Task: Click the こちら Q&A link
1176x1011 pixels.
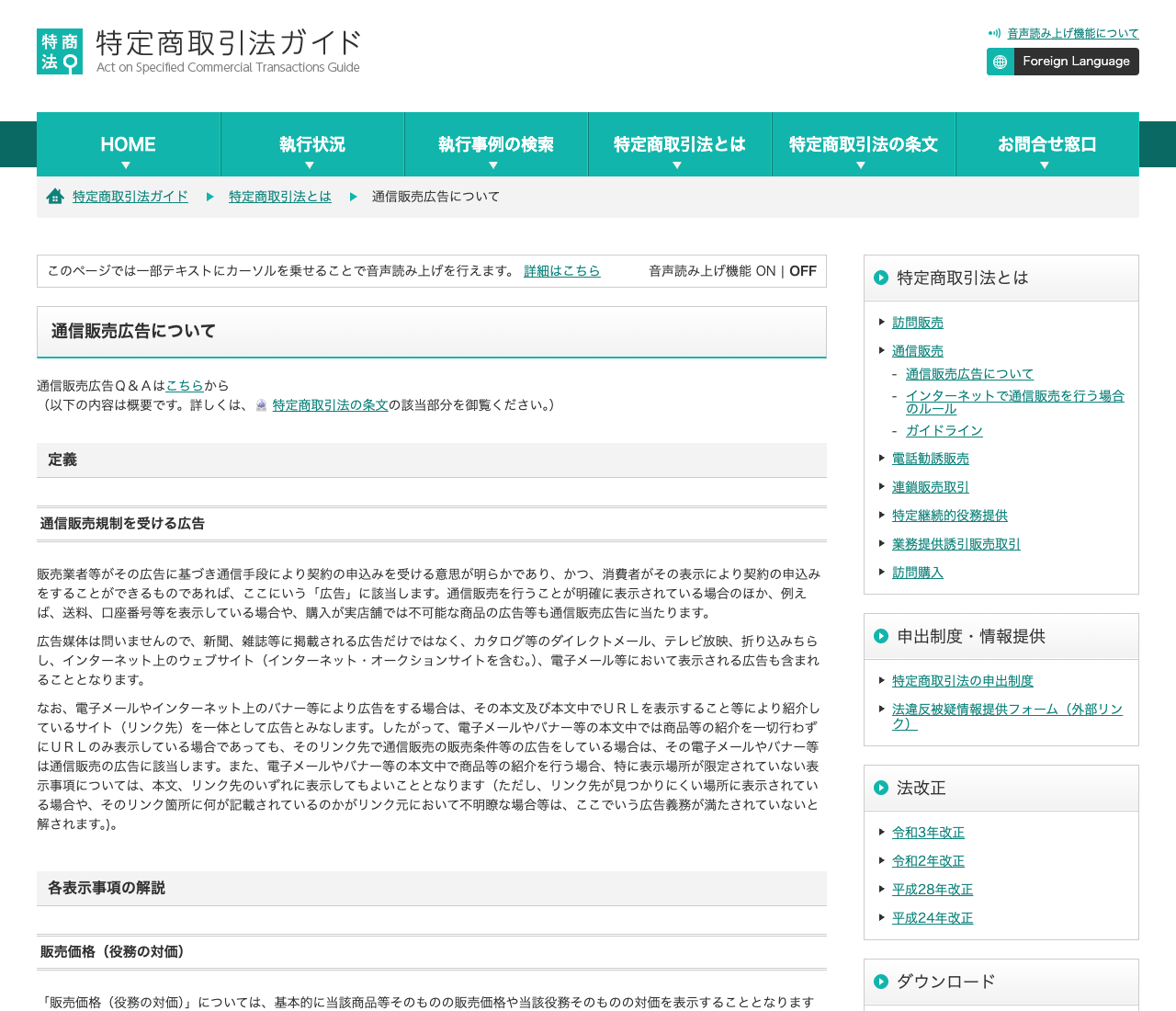Action: (x=185, y=386)
